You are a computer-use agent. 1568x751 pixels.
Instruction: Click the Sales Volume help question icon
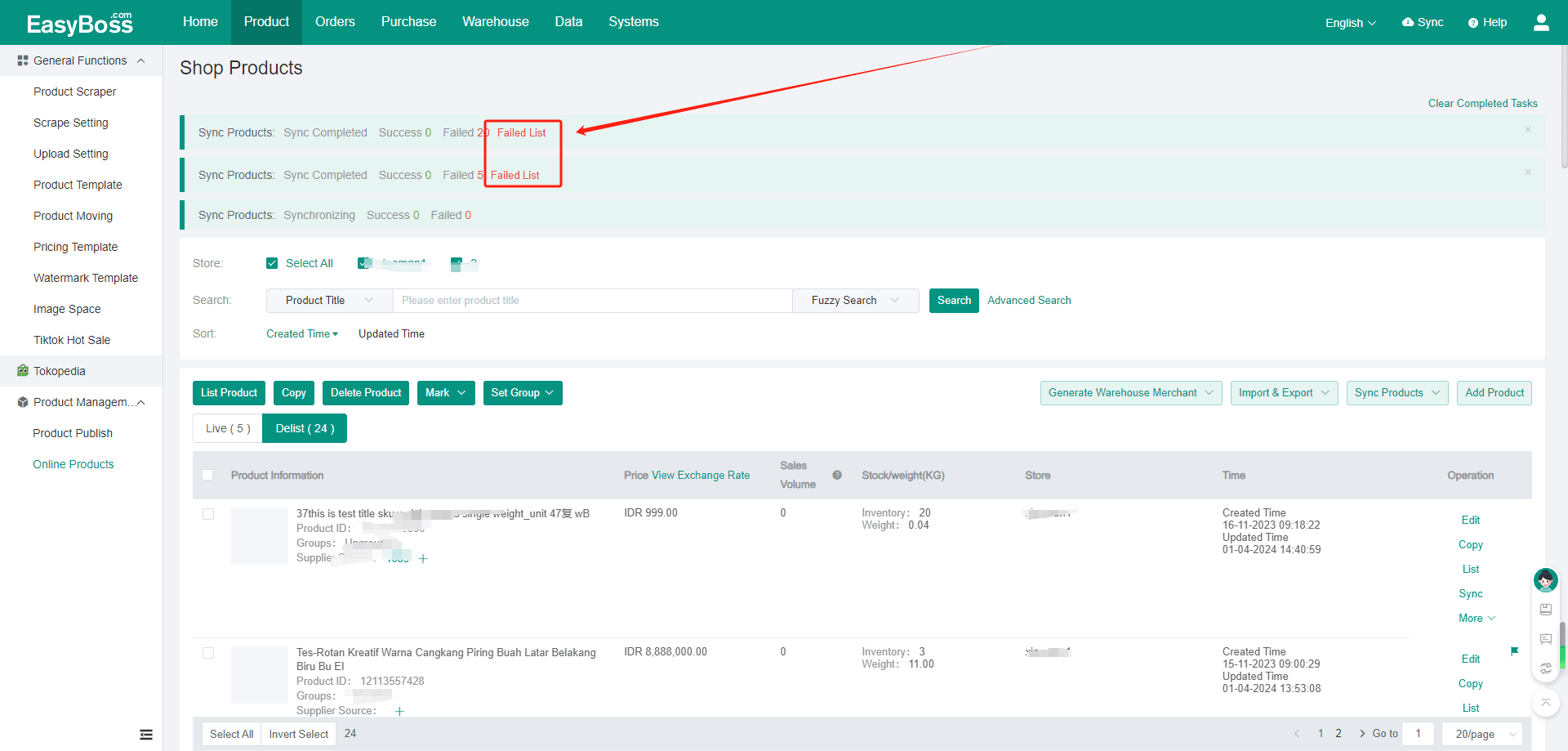(x=837, y=475)
